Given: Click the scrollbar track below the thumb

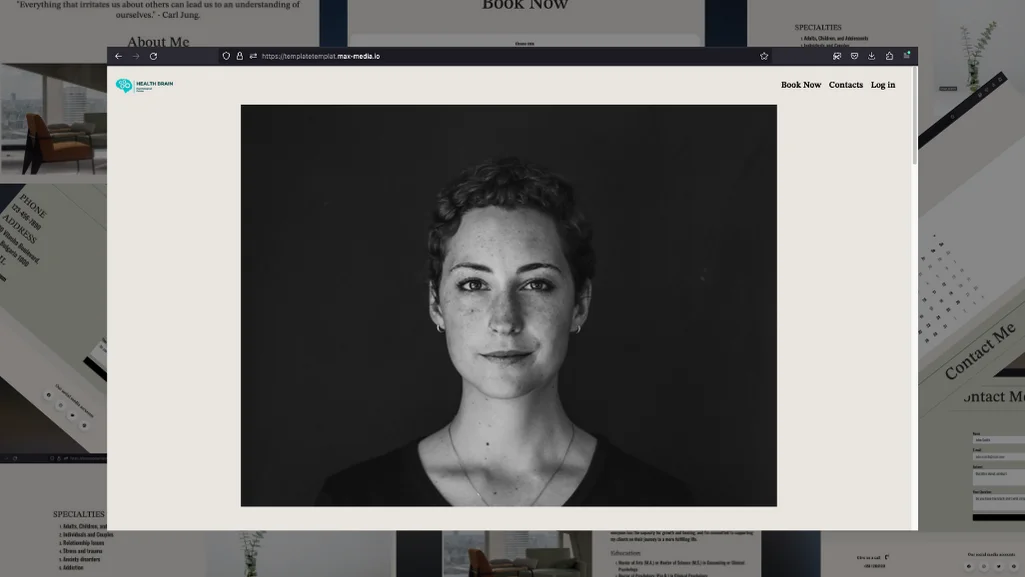Looking at the screenshot, I should coord(914,350).
